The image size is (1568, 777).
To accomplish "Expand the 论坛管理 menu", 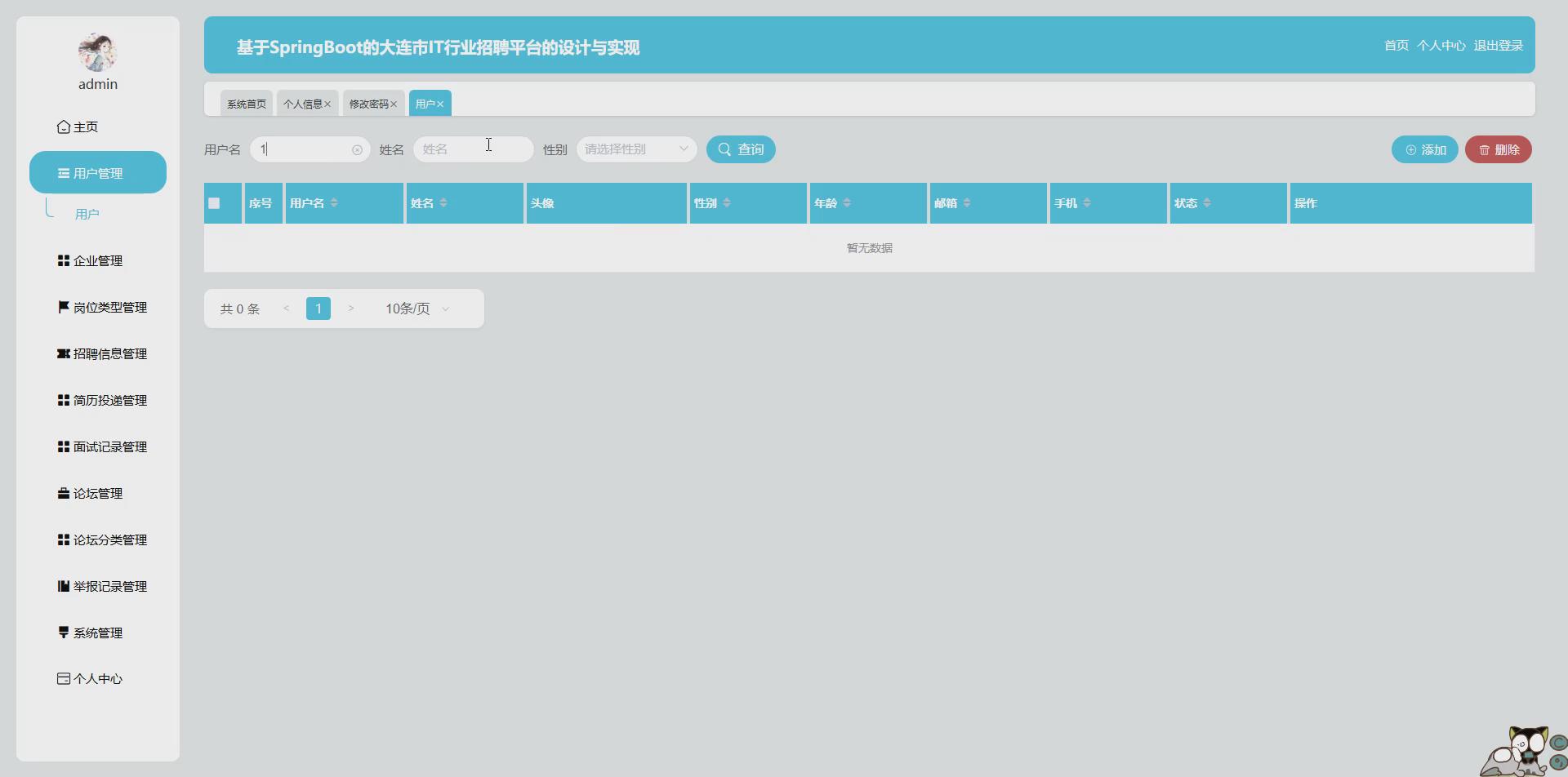I will tap(98, 493).
